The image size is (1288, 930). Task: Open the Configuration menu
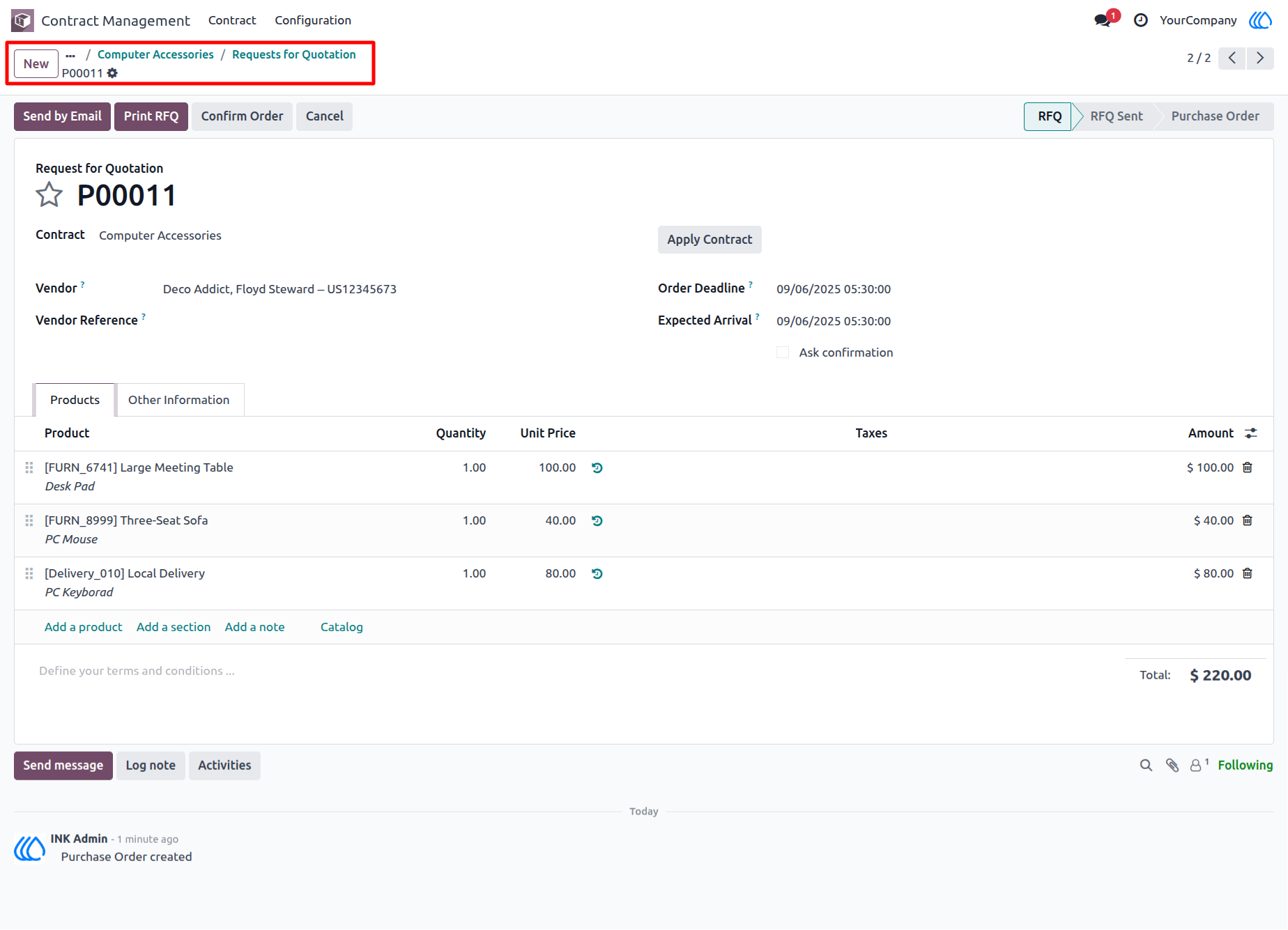click(x=313, y=20)
